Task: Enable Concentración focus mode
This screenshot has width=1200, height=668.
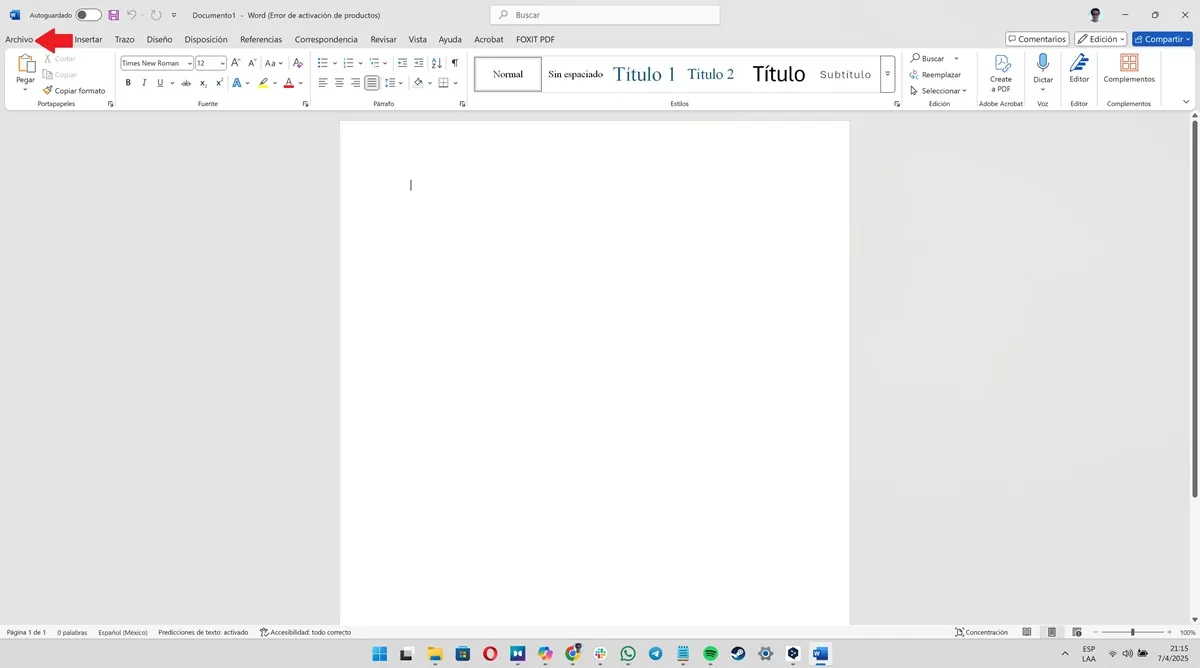Action: (x=981, y=632)
